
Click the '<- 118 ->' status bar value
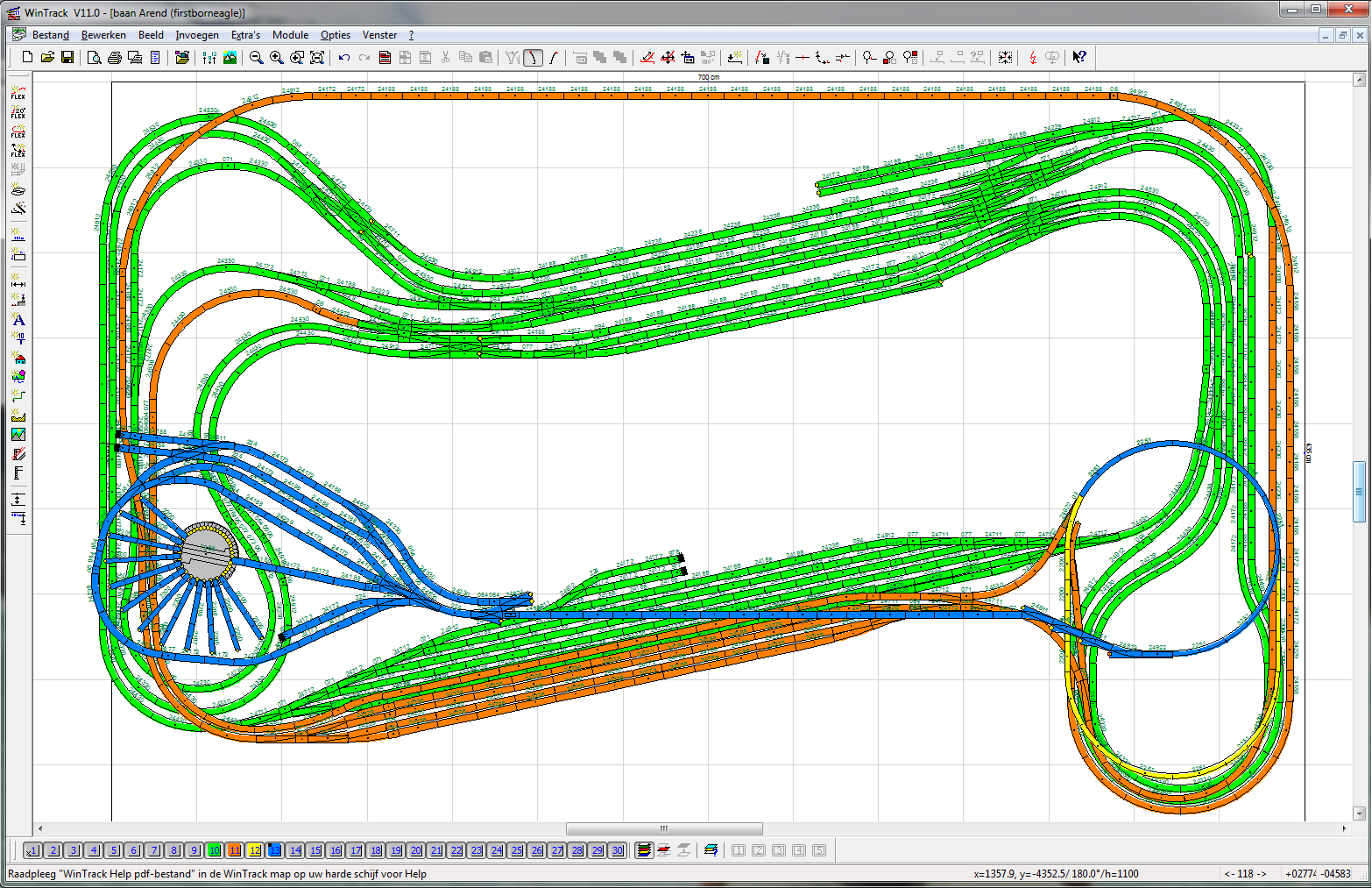coord(1246,874)
